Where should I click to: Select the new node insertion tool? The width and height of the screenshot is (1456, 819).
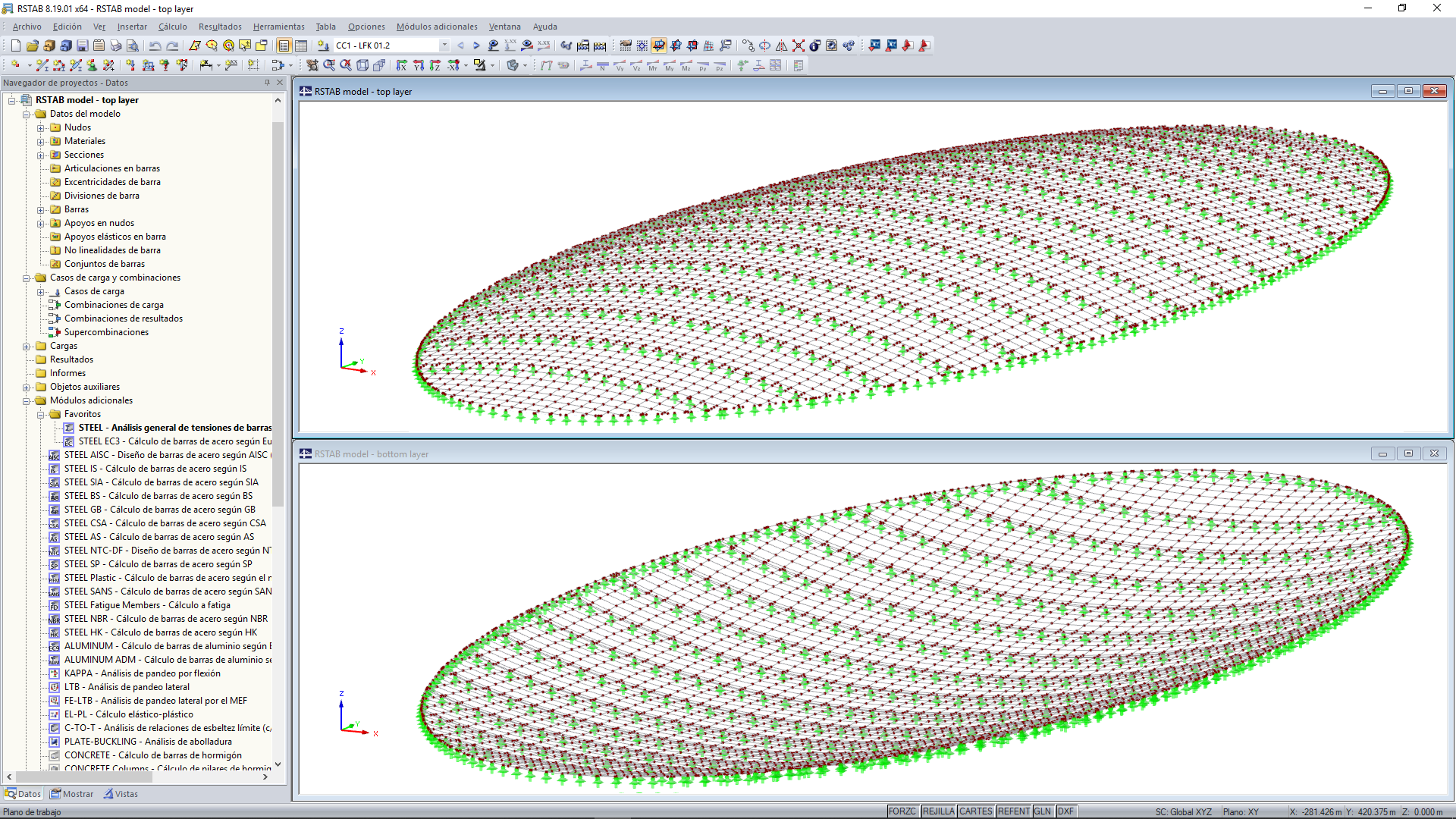coord(16,65)
